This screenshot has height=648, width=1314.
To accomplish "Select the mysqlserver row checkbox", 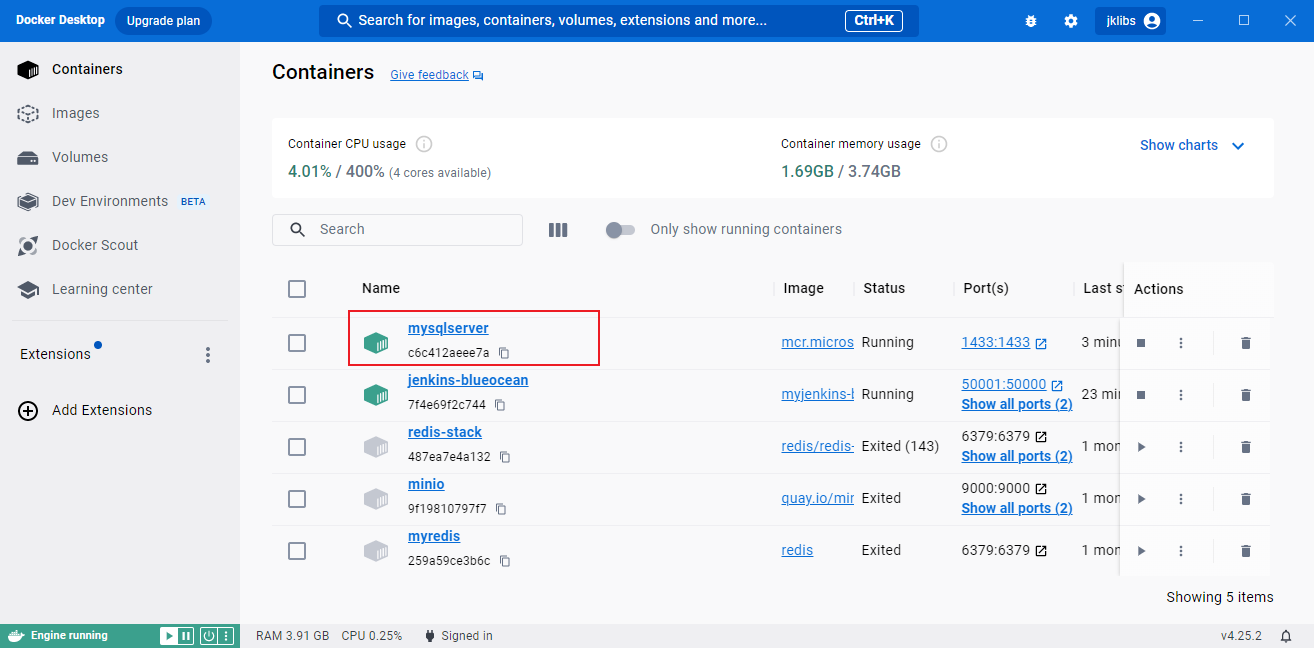I will click(x=297, y=343).
